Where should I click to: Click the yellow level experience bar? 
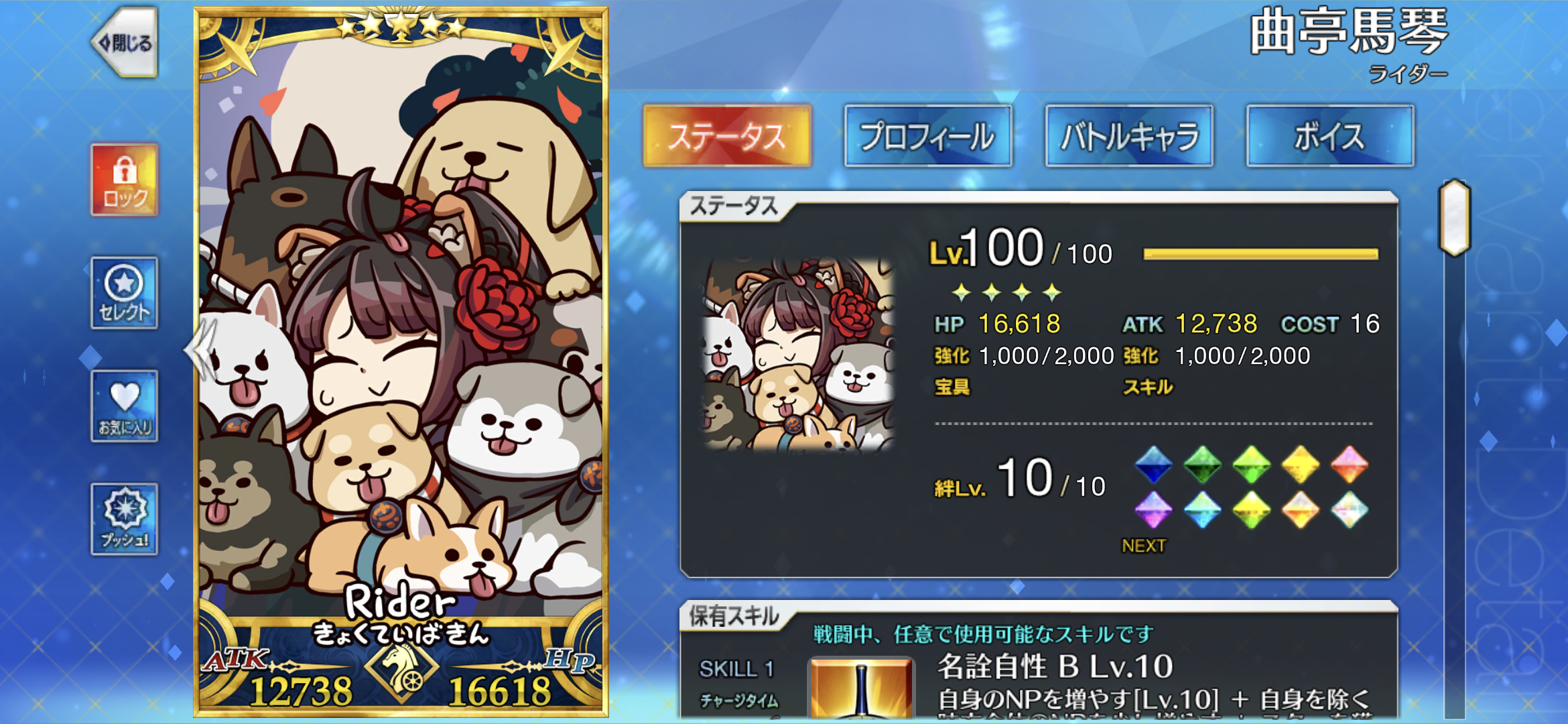coord(1261,254)
